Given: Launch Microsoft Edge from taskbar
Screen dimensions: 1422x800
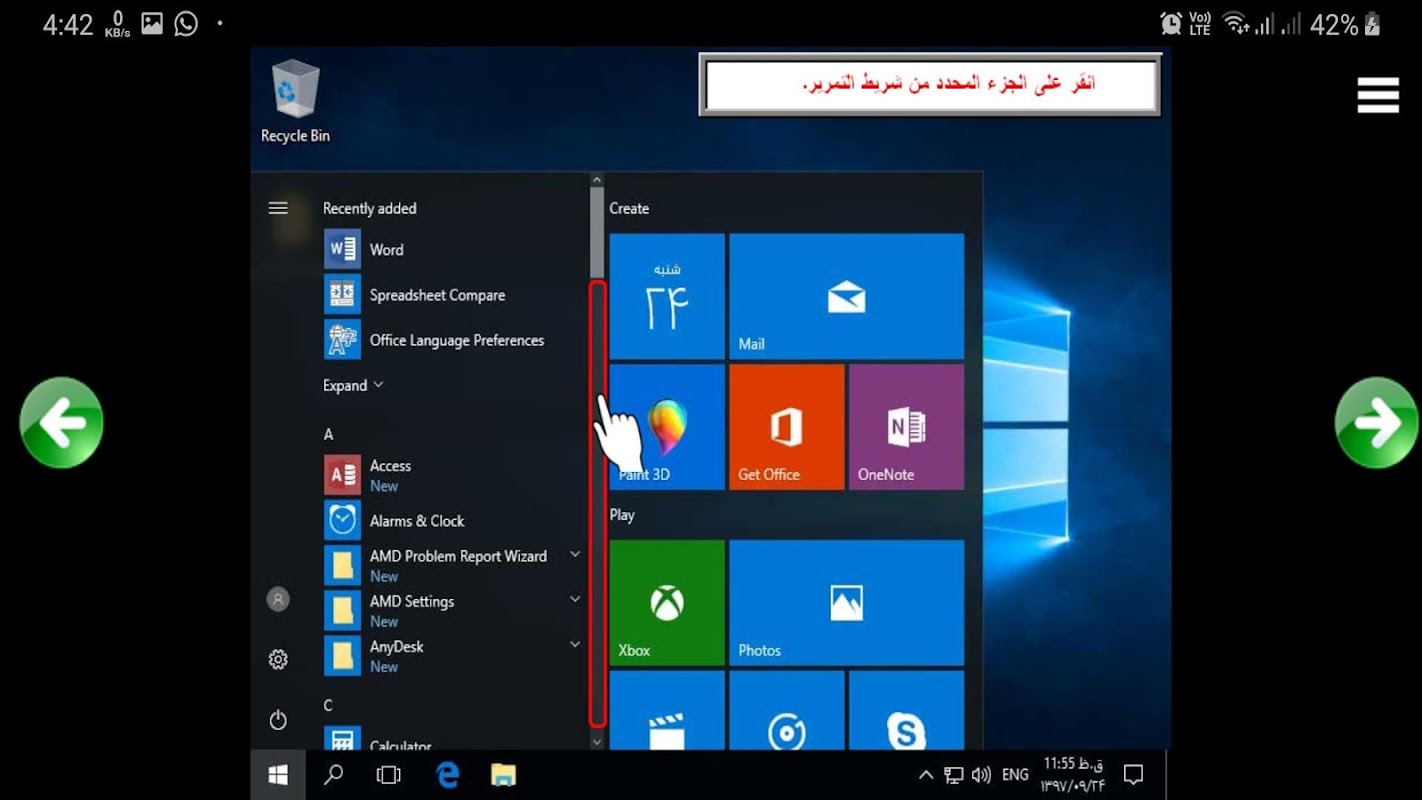Looking at the screenshot, I should 447,775.
